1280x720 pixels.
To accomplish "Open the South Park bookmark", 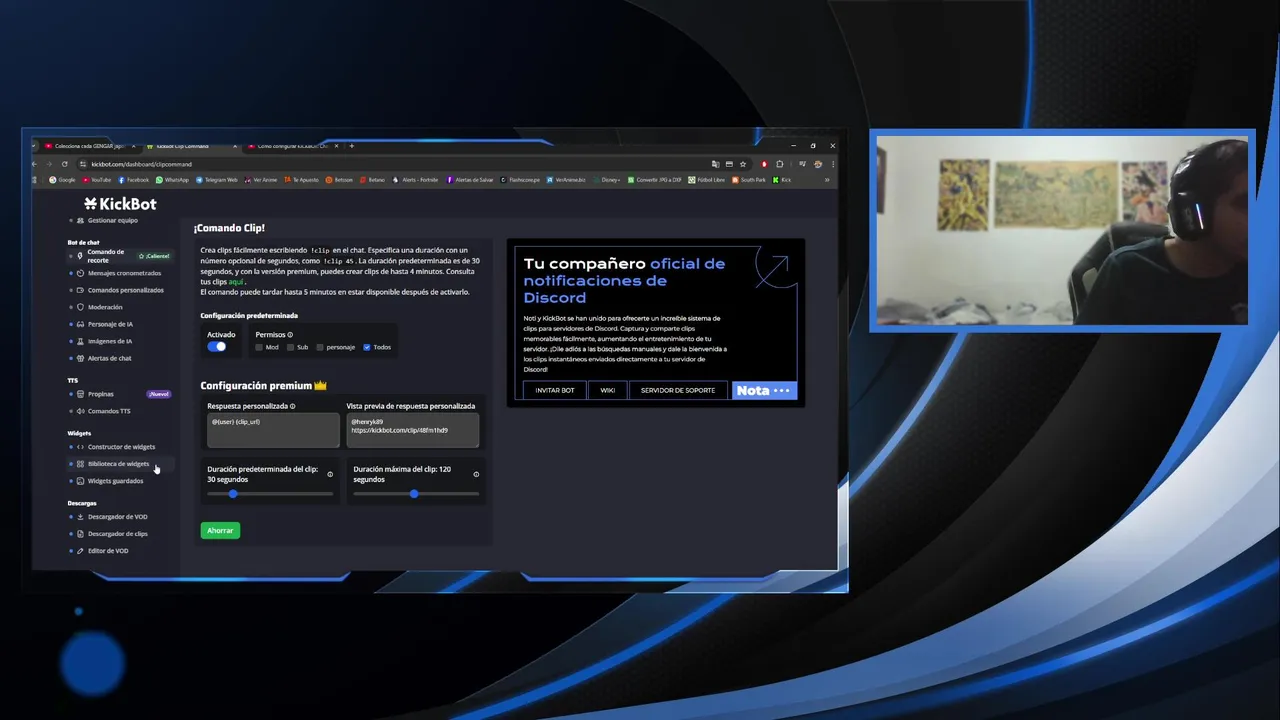I will 749,180.
